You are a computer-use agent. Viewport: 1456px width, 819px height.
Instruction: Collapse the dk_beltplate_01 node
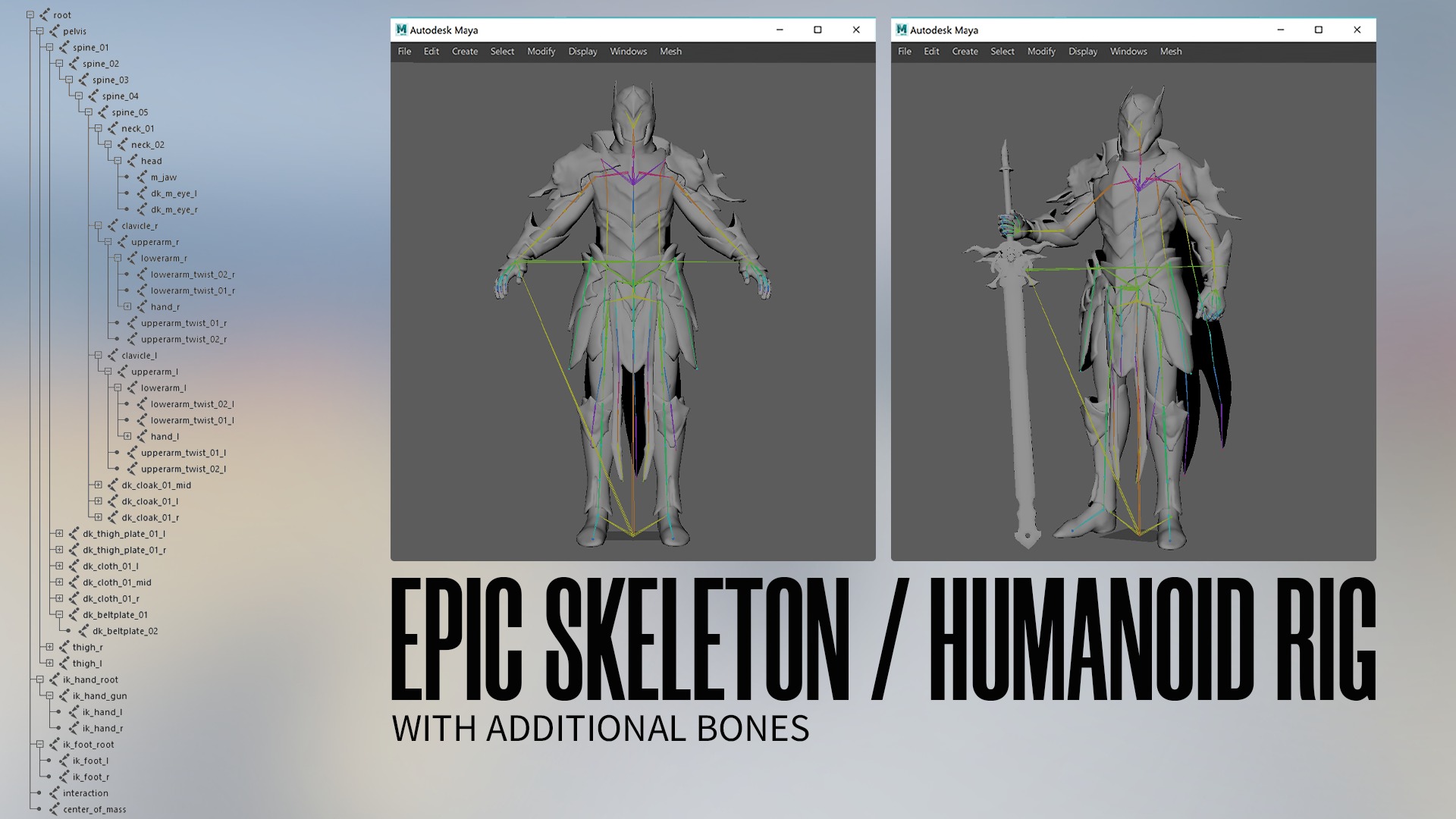(60, 615)
